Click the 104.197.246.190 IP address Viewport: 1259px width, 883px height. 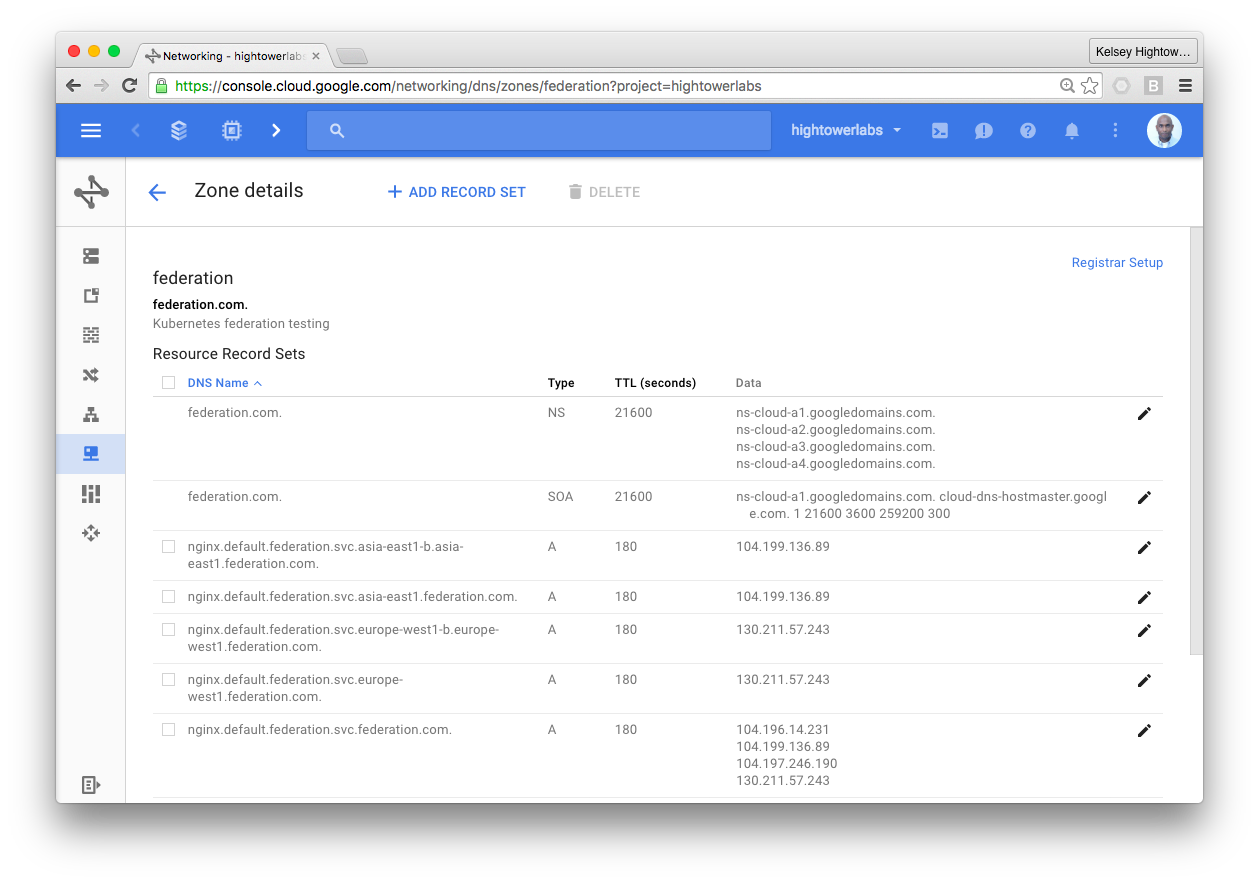(787, 764)
